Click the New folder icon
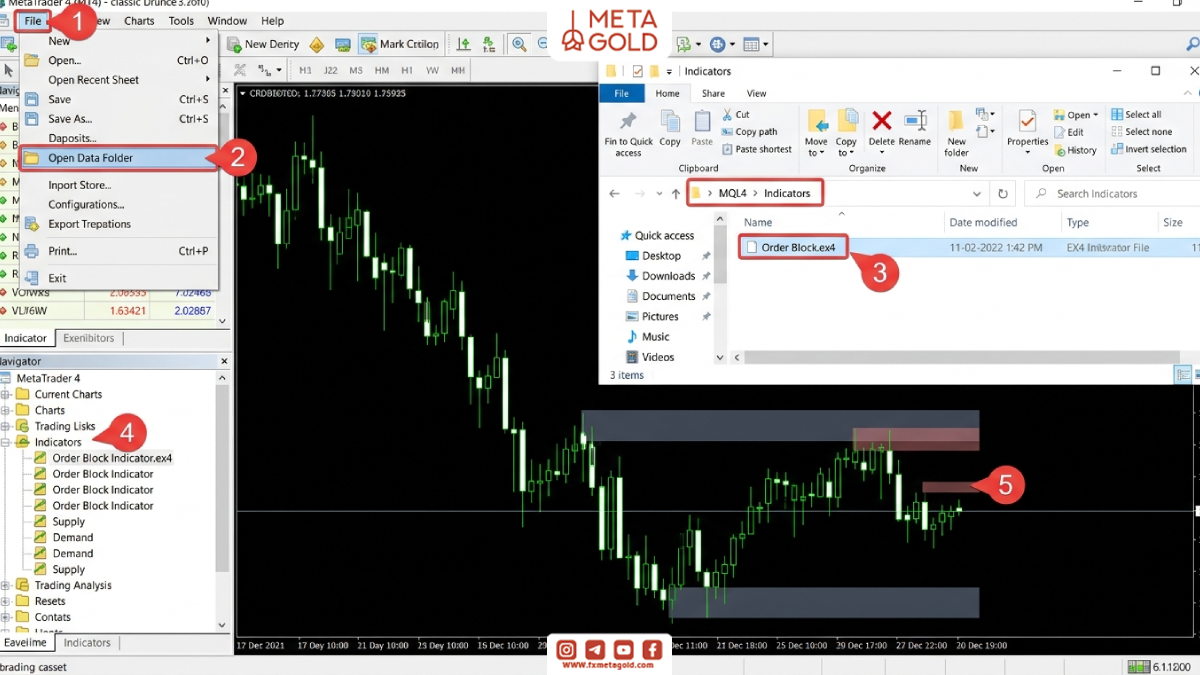This screenshot has height=675, width=1200. pyautogui.click(x=957, y=121)
